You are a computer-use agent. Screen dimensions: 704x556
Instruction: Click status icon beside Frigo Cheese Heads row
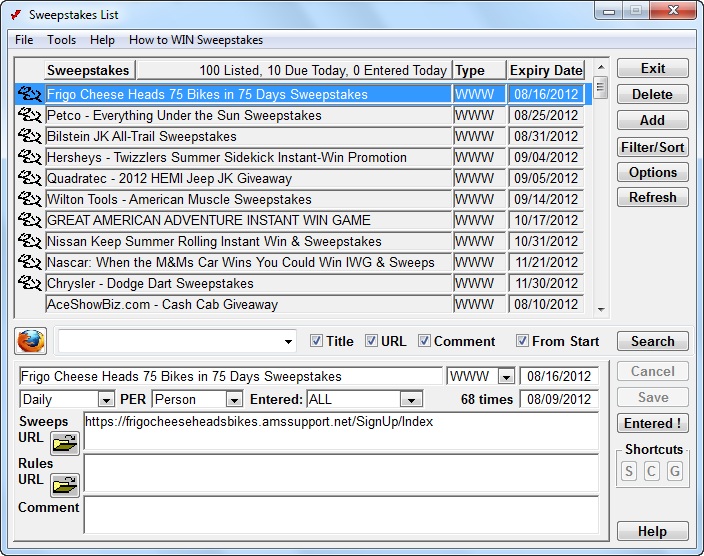[30, 94]
